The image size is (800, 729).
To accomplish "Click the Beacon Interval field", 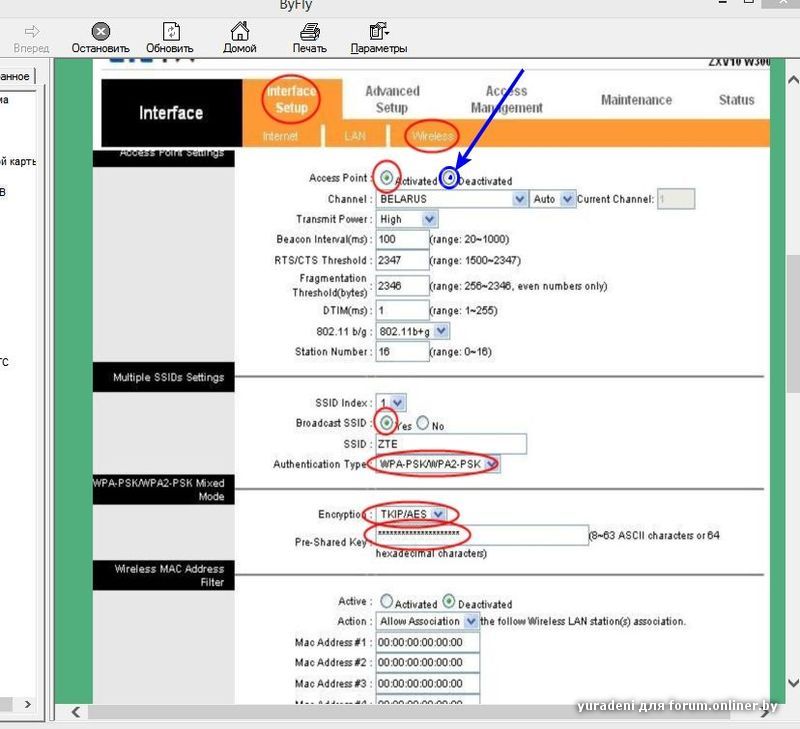I will pyautogui.click(x=403, y=239).
